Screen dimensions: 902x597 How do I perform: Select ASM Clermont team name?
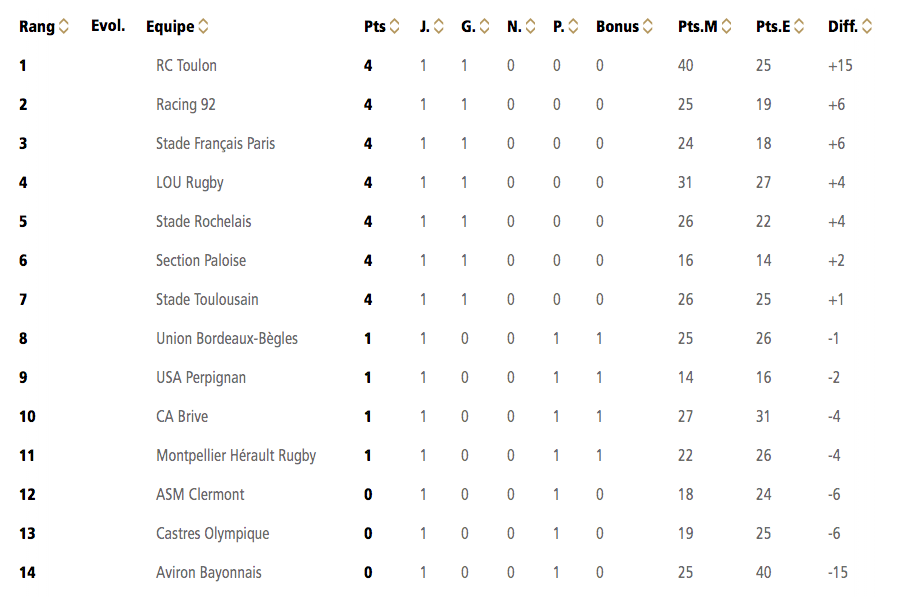pyautogui.click(x=200, y=495)
